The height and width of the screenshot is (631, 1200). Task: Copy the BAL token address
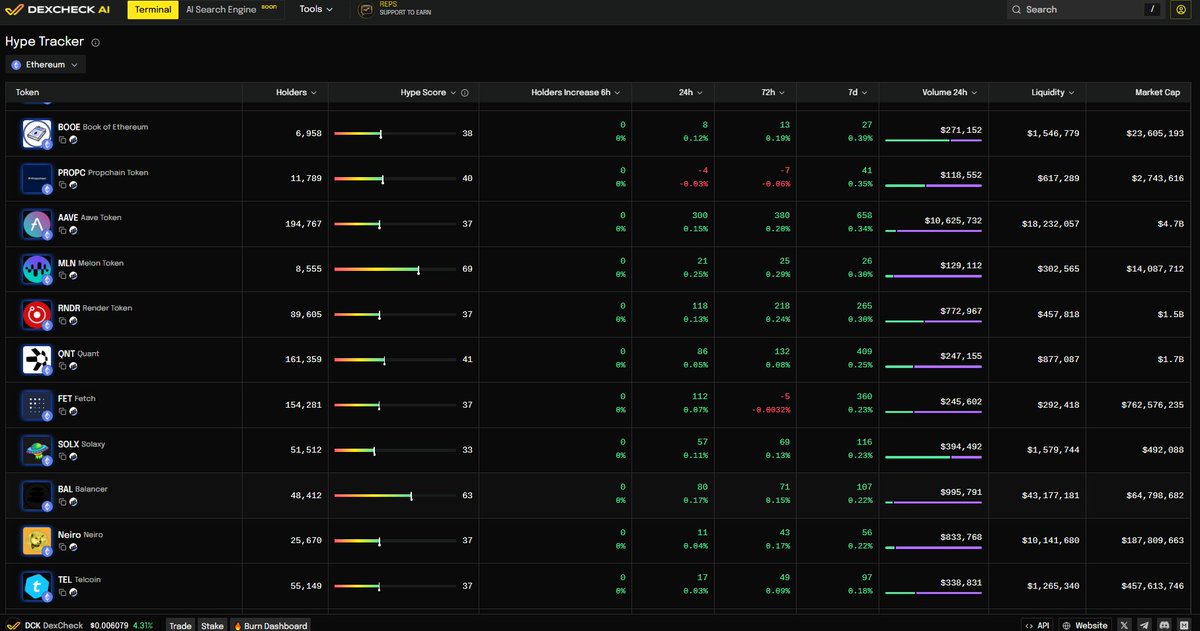click(x=62, y=502)
